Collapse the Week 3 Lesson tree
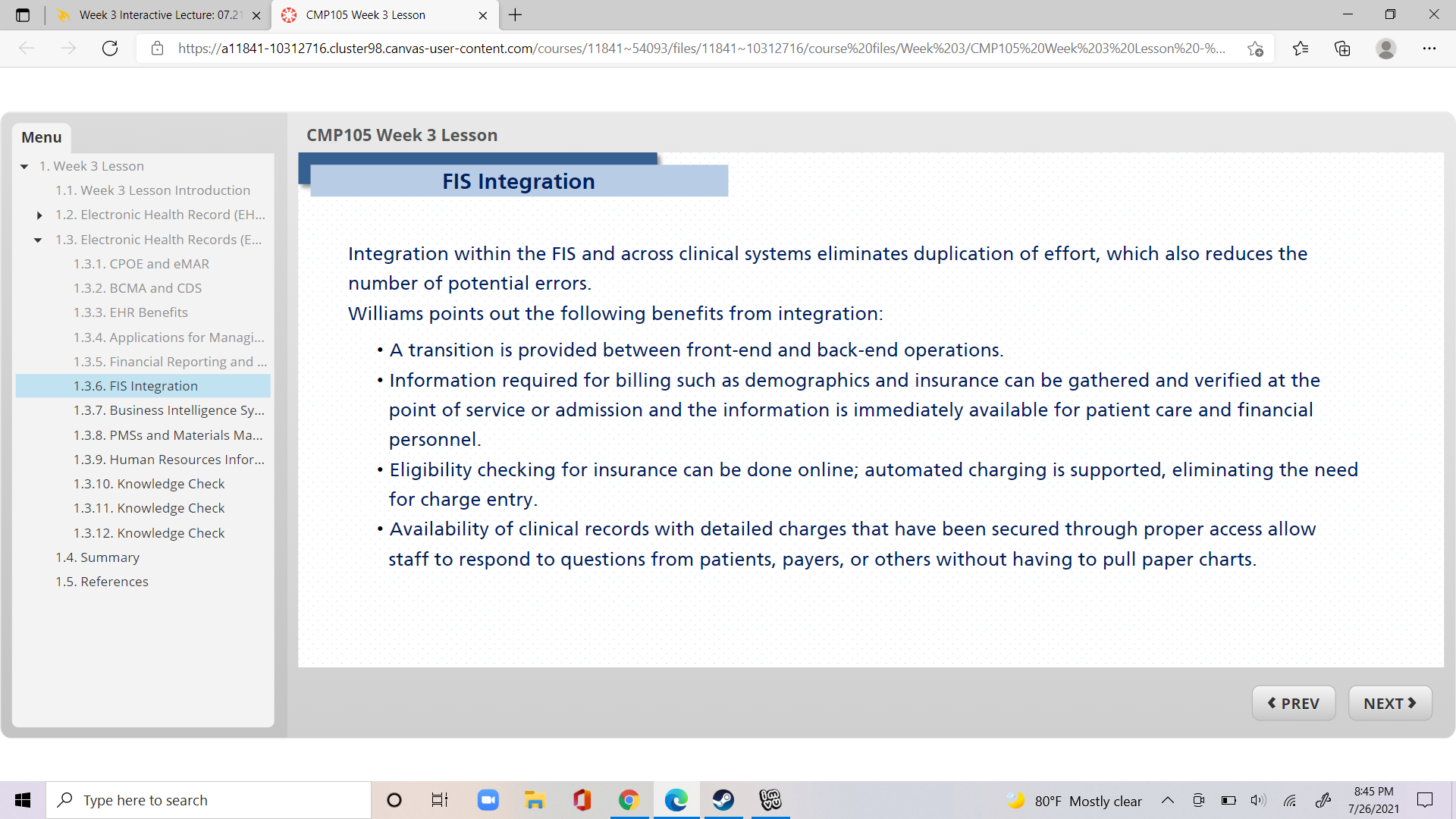 coord(24,166)
